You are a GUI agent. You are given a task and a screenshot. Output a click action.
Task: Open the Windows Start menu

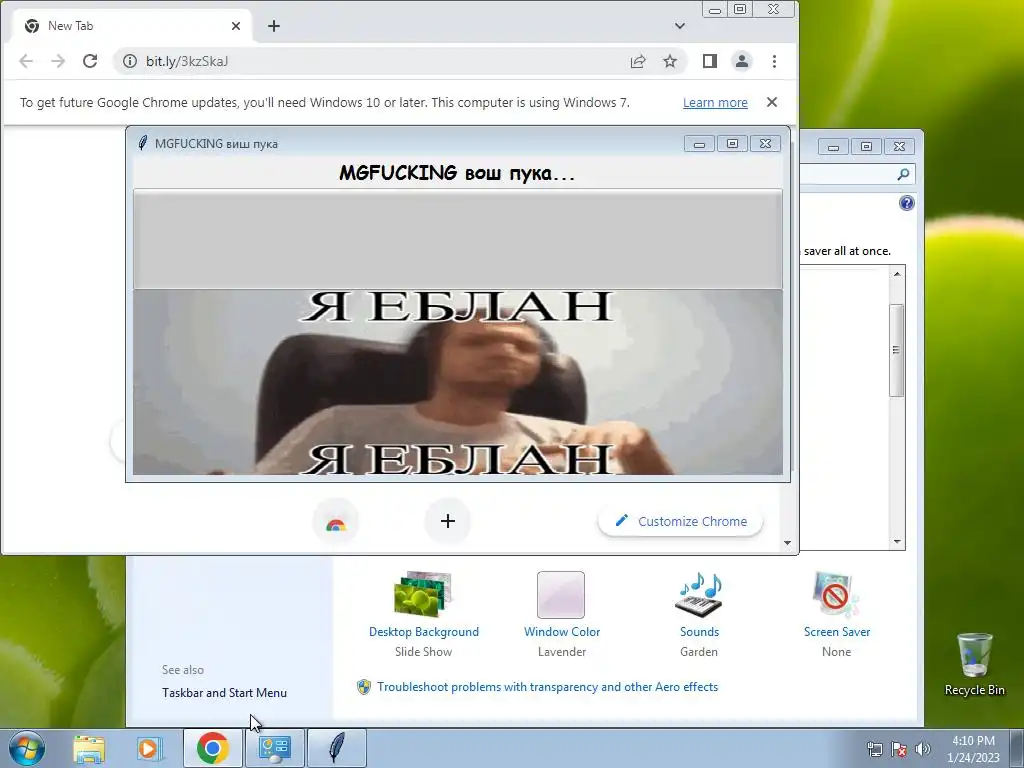(x=27, y=748)
